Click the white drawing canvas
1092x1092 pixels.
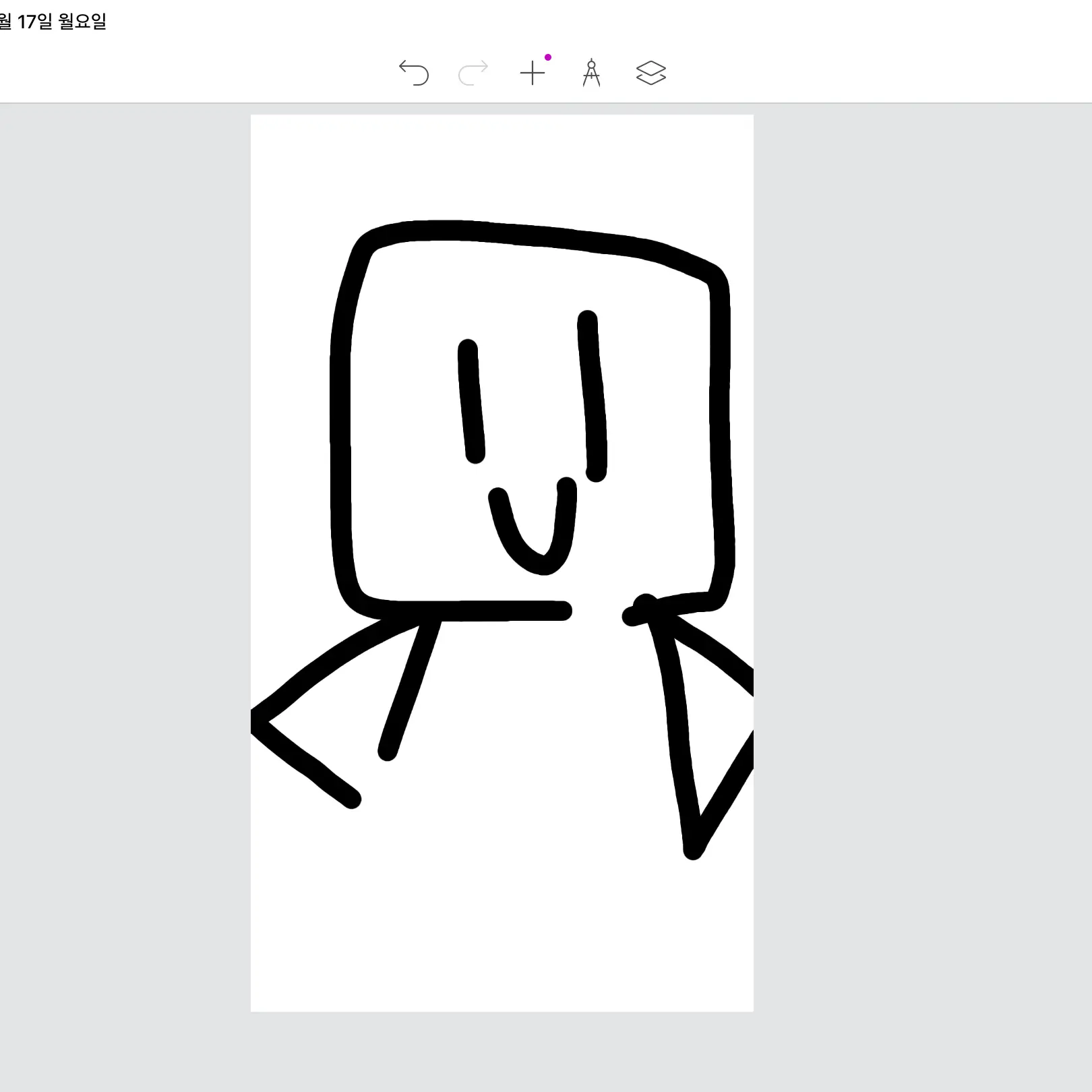502,563
